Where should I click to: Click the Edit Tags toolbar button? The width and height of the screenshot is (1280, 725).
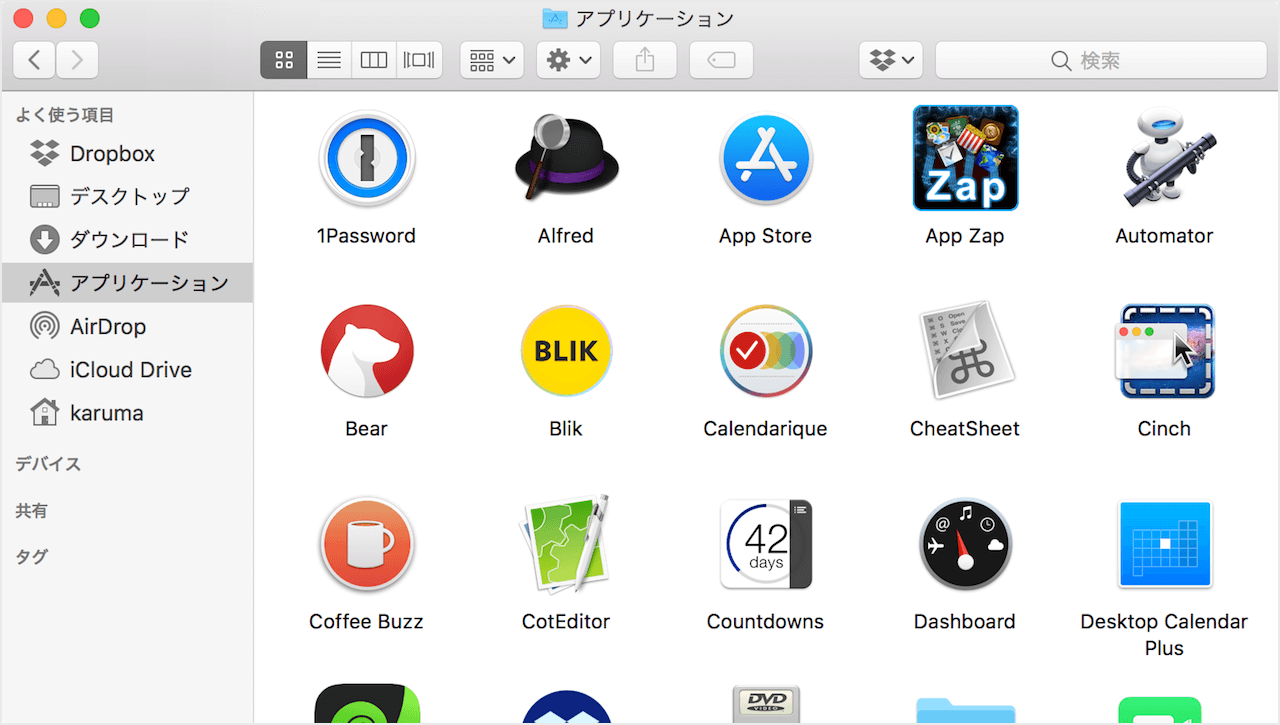click(x=721, y=60)
